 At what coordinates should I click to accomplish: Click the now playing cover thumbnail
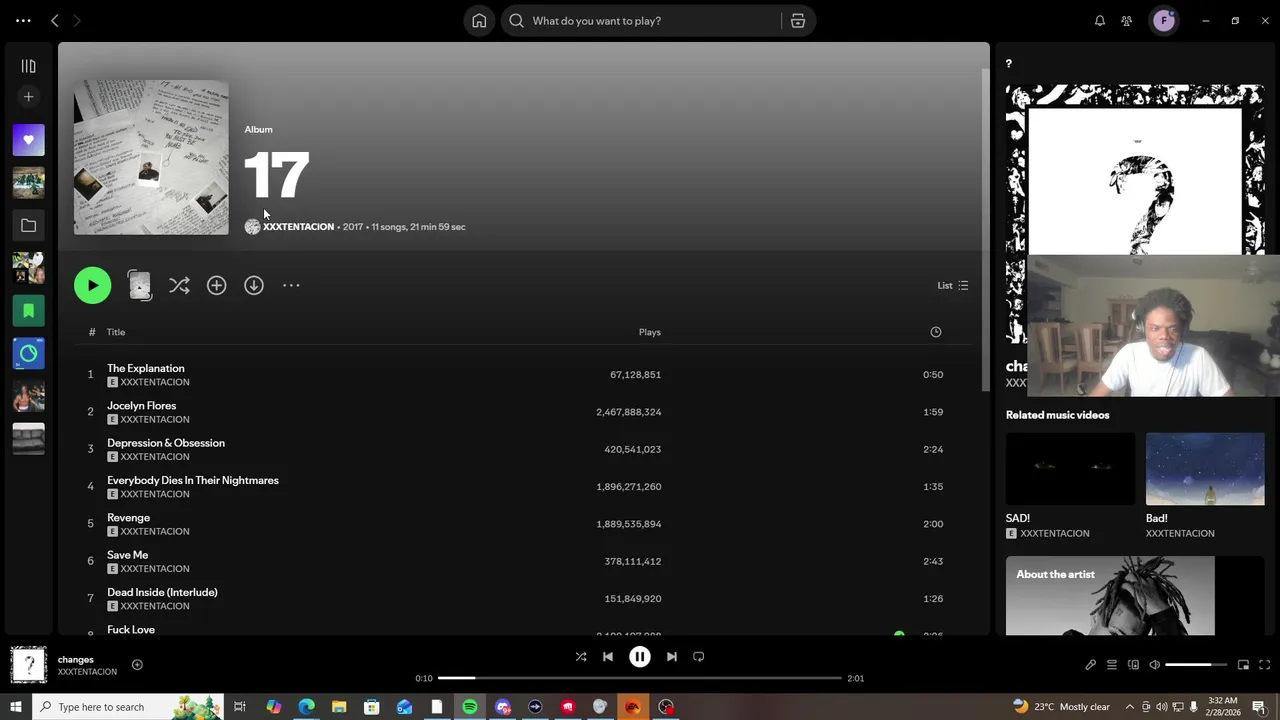pos(29,665)
